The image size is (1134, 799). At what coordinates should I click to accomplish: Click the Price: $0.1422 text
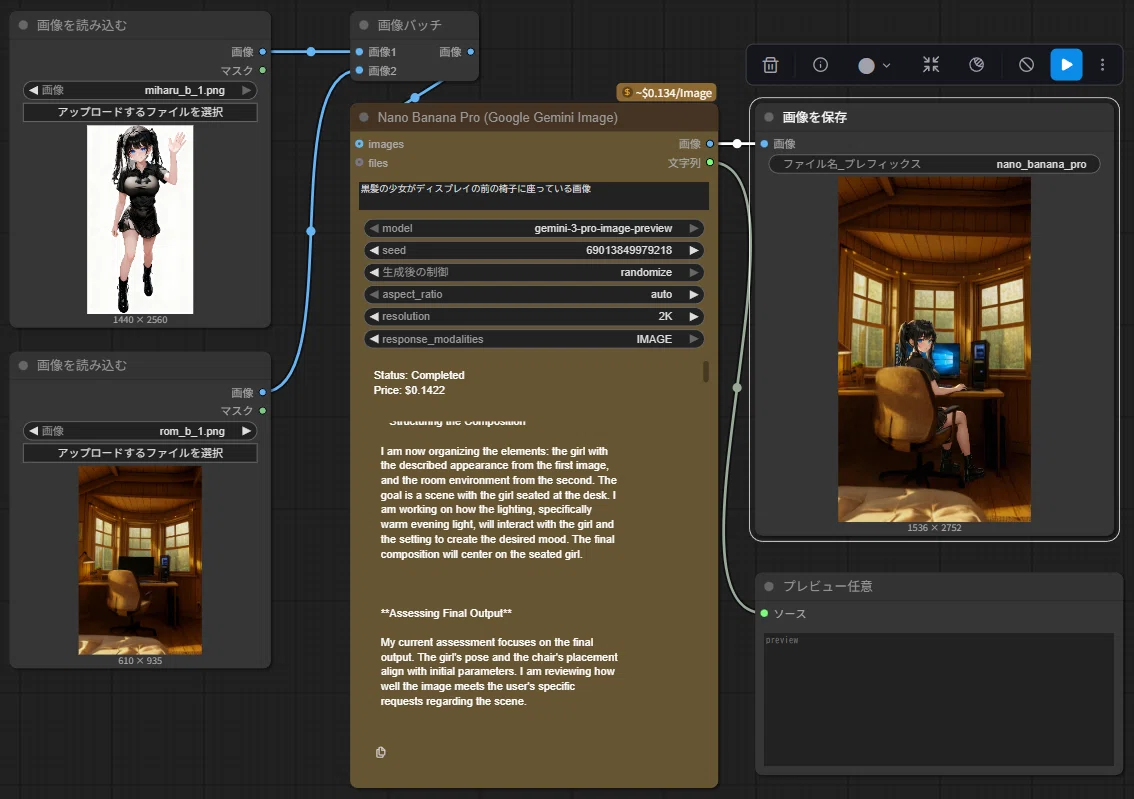tap(409, 390)
